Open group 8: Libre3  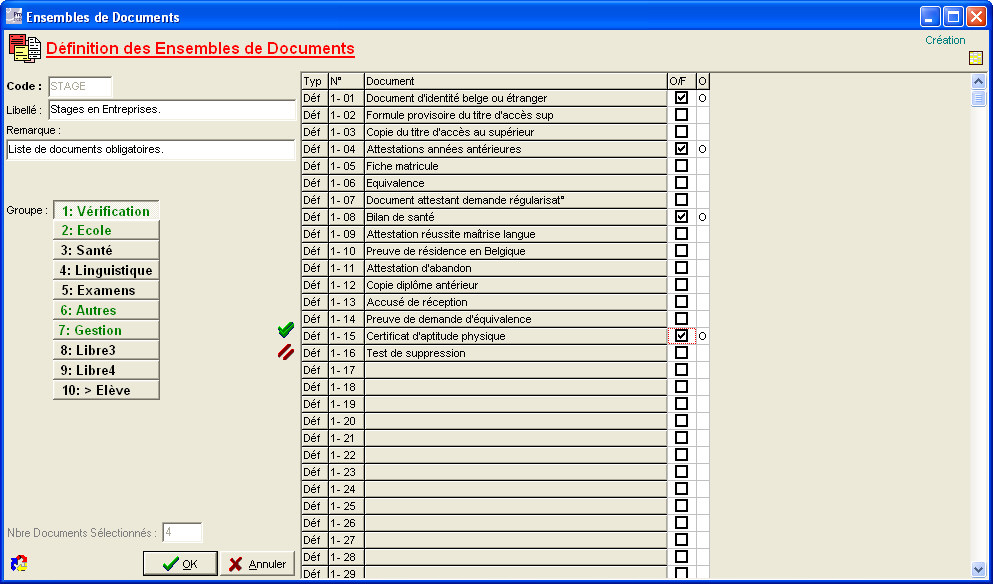coord(106,350)
